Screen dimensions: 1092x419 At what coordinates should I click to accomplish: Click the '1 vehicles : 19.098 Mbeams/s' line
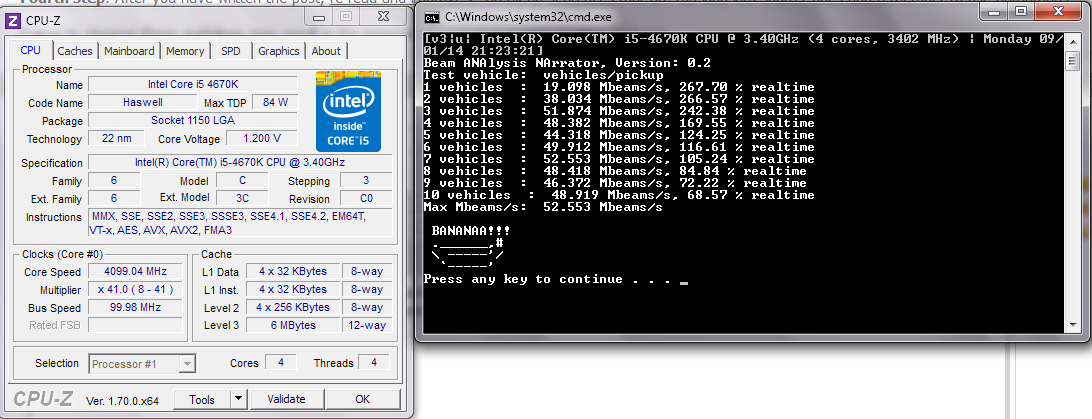[x=618, y=87]
